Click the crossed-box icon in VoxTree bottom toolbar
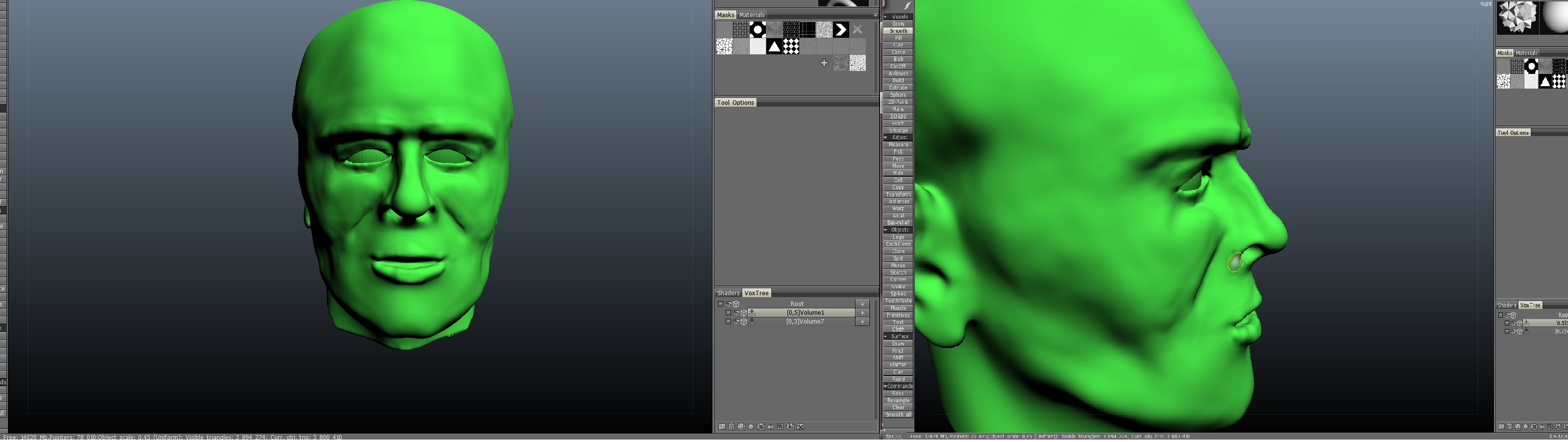 801,427
